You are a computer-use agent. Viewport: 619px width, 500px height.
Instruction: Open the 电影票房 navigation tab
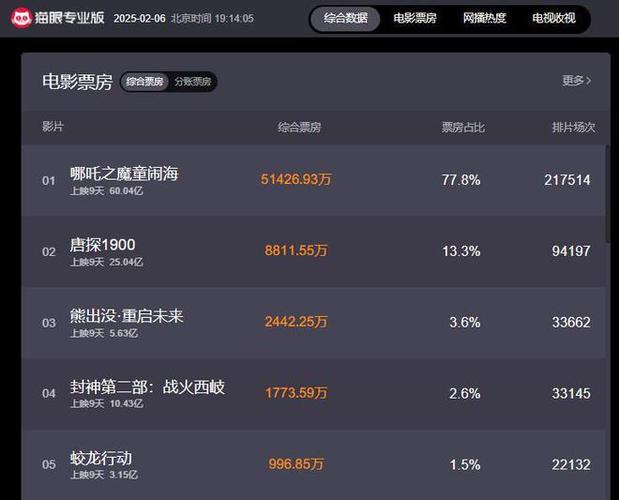(x=415, y=18)
